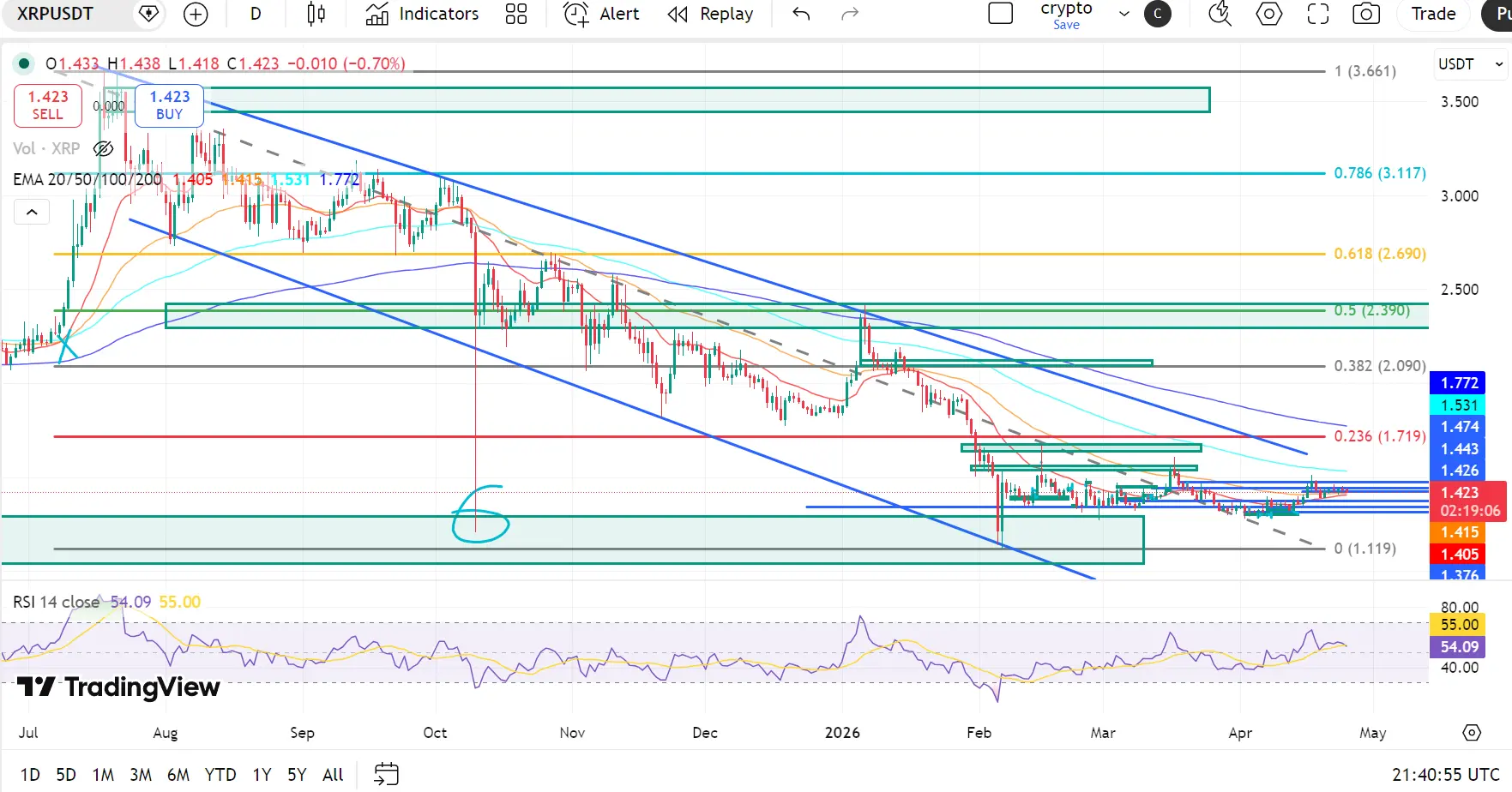Click the yellow 55.00 RSI value label
The height and width of the screenshot is (792, 1512).
(x=1459, y=625)
